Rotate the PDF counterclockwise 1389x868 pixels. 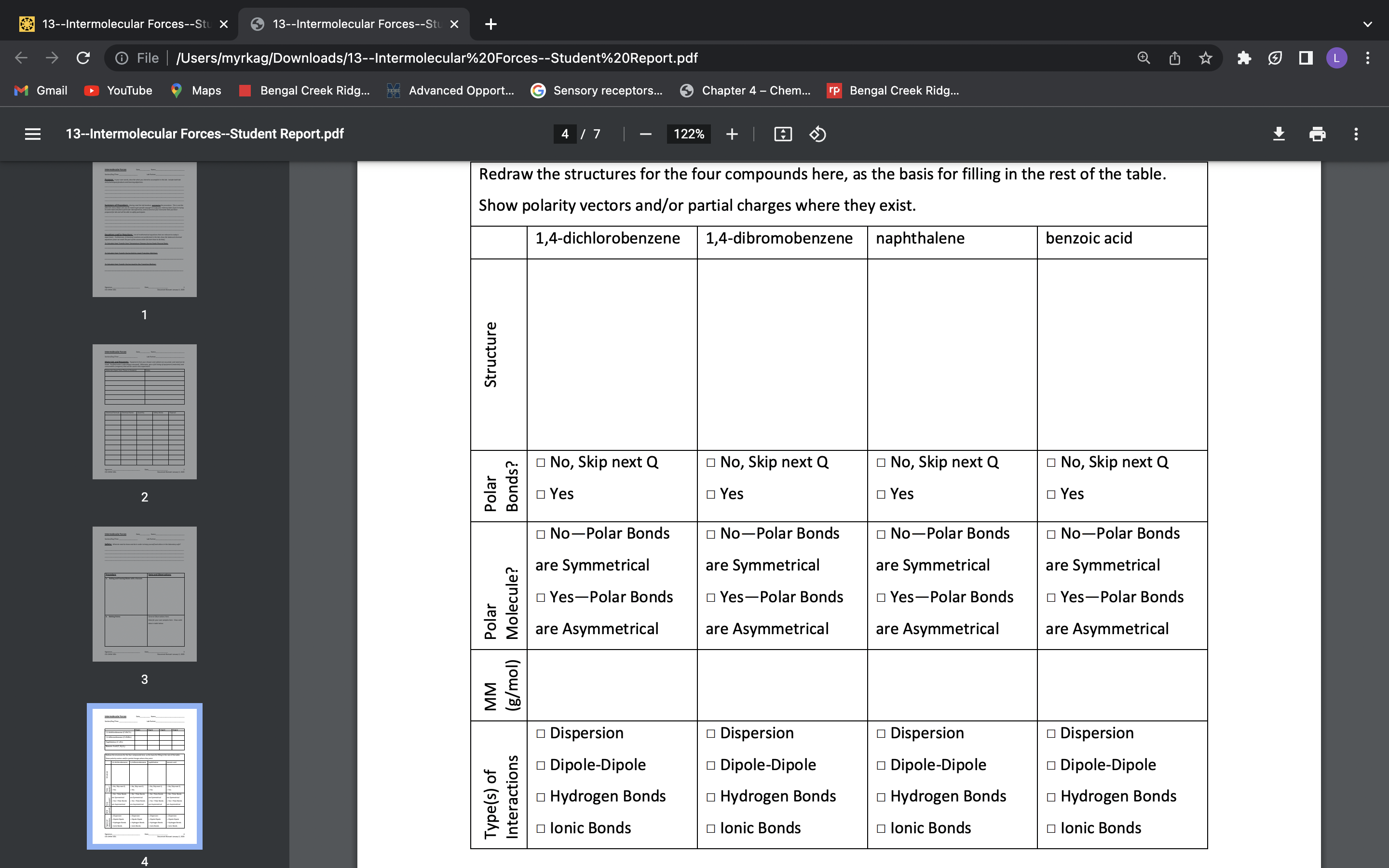(817, 134)
